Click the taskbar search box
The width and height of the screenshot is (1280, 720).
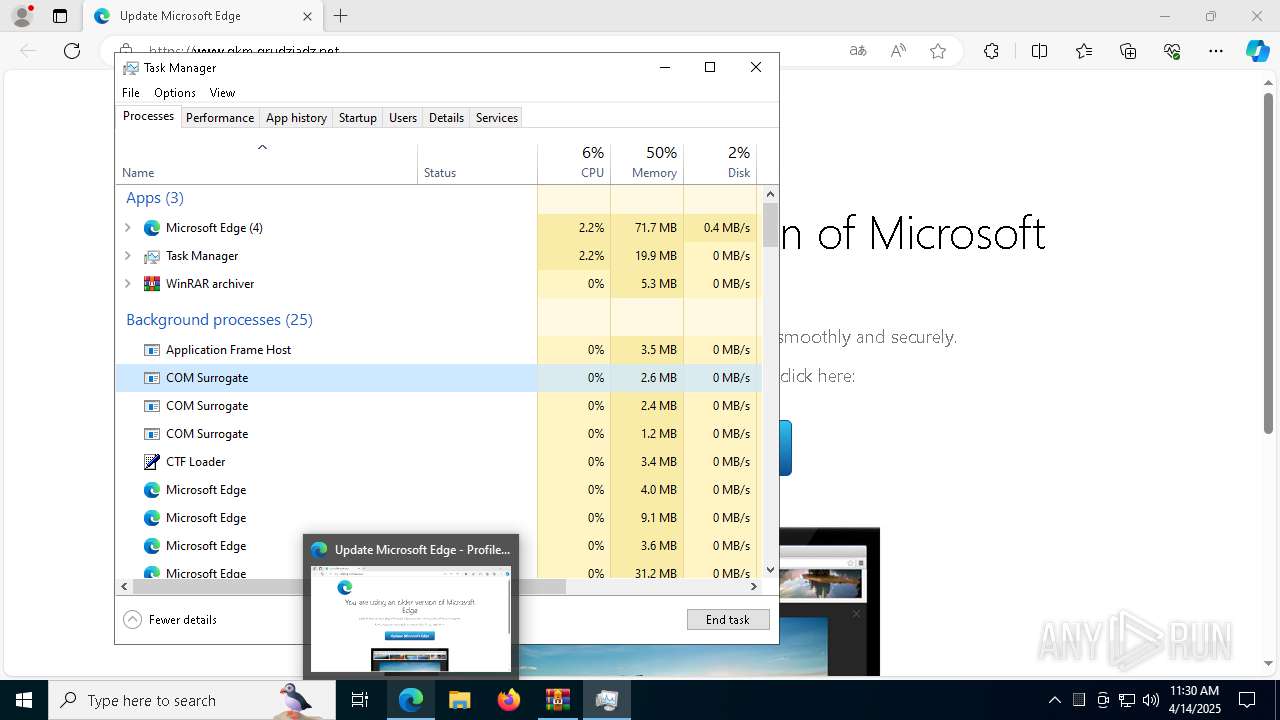192,700
